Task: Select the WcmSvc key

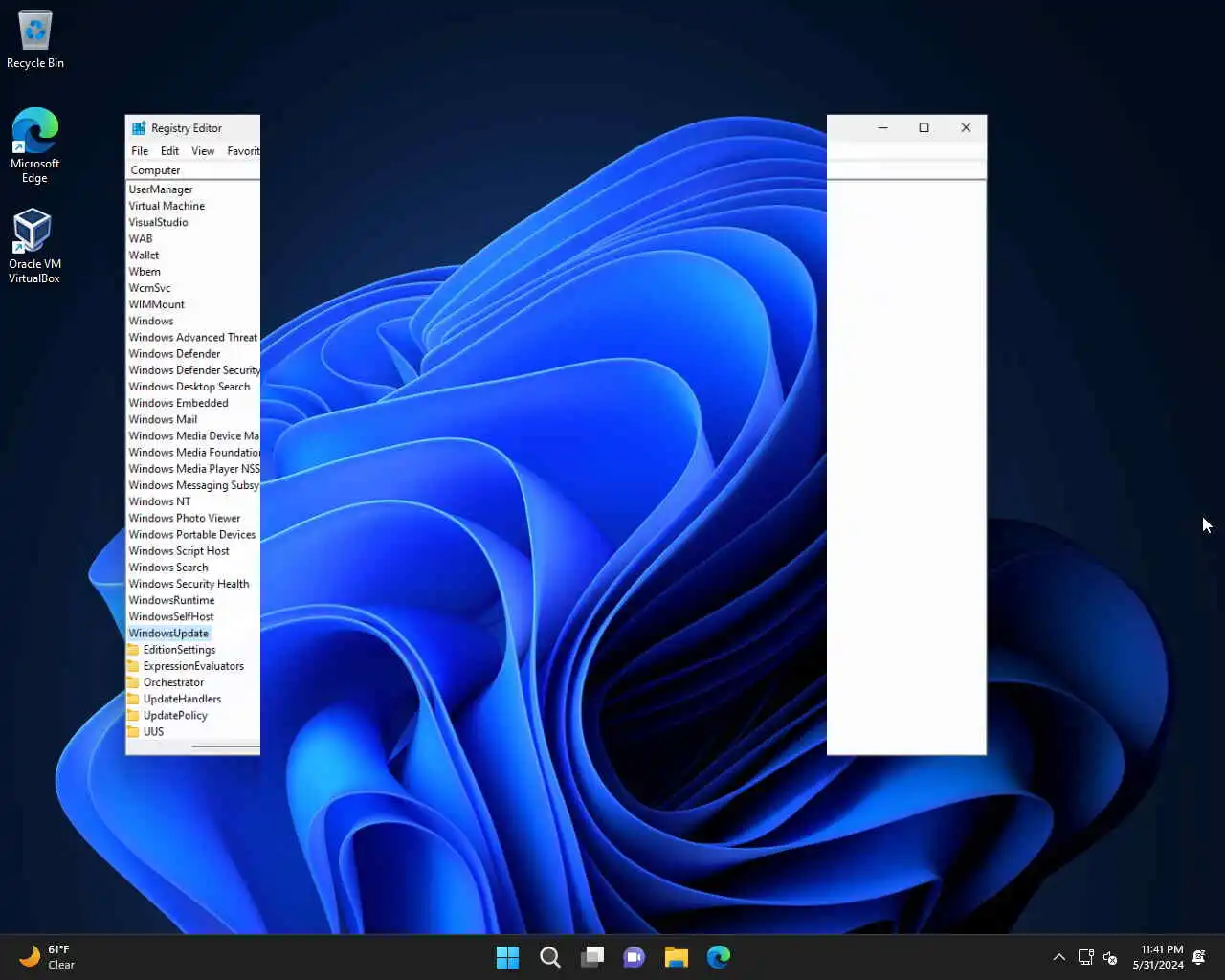Action: click(149, 288)
